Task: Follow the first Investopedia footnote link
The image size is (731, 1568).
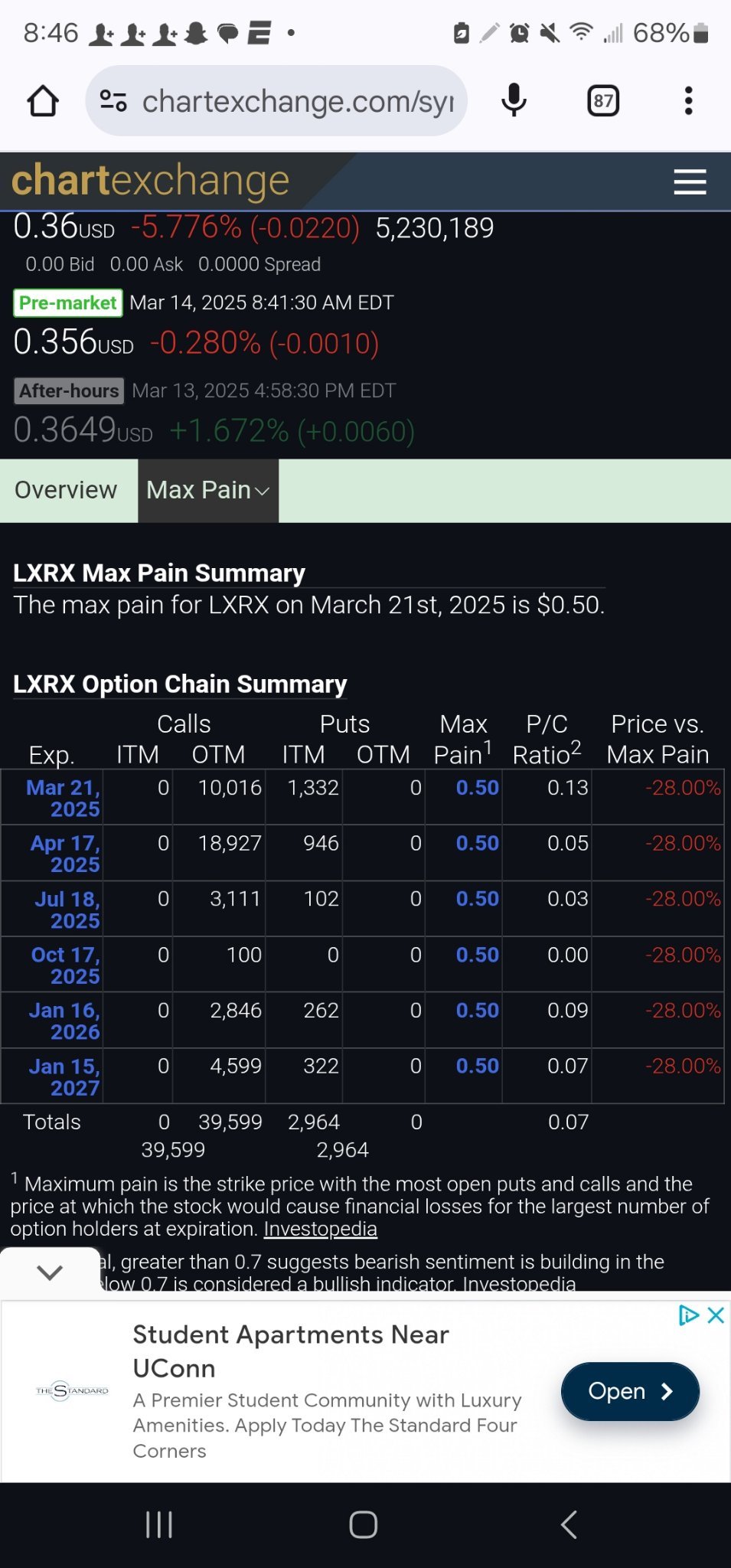Action: pyautogui.click(x=320, y=1229)
